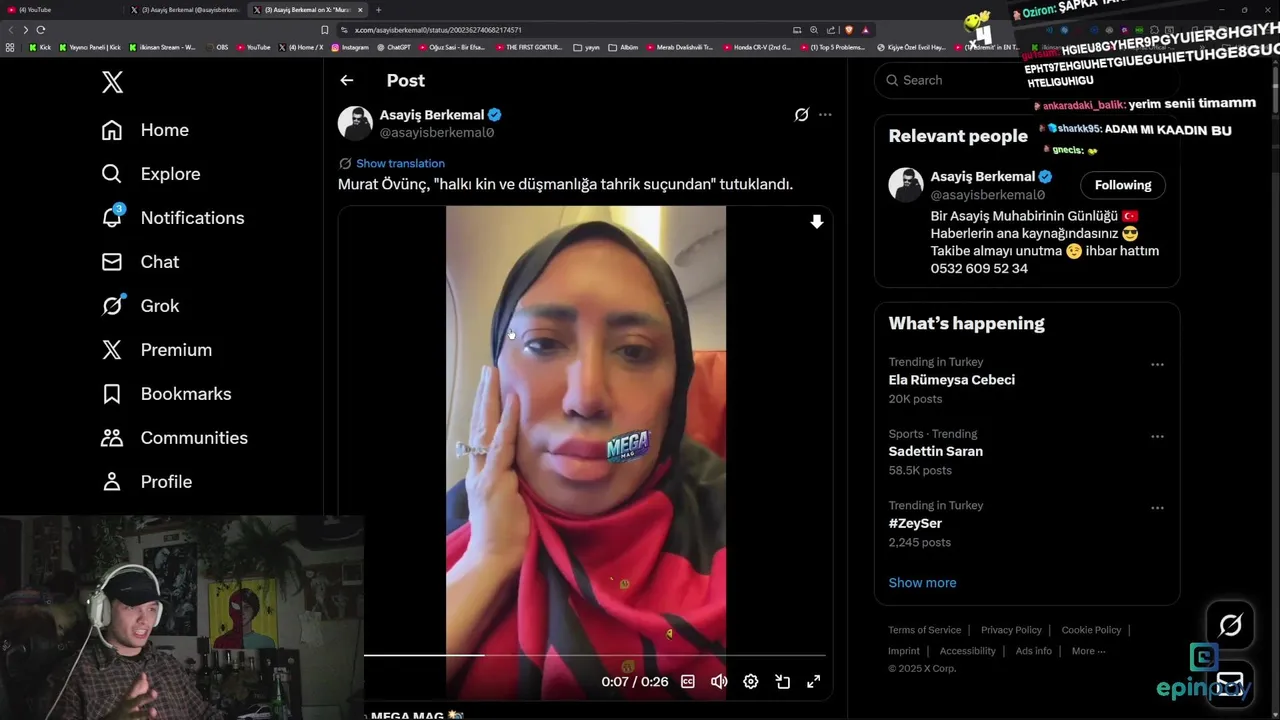The width and height of the screenshot is (1280, 720).
Task: Open the floating Grok button
Action: pos(1230,626)
